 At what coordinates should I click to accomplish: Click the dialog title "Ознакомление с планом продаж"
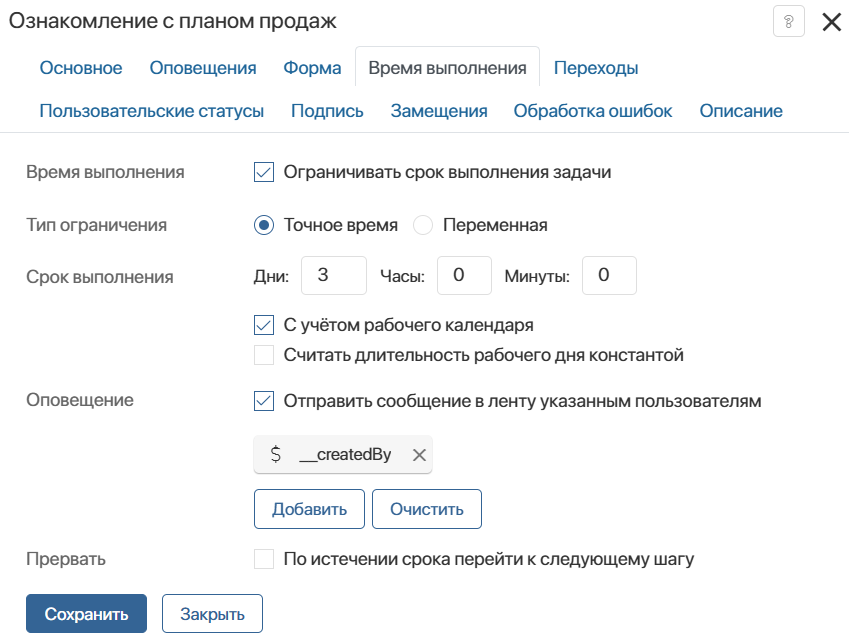coord(173,21)
